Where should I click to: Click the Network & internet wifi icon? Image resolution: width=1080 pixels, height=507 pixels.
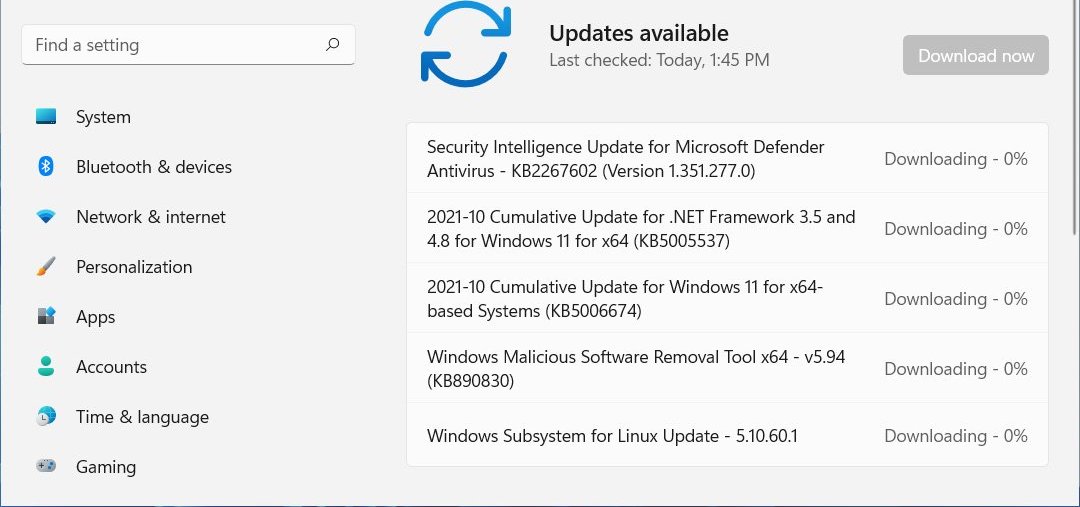coord(46,217)
